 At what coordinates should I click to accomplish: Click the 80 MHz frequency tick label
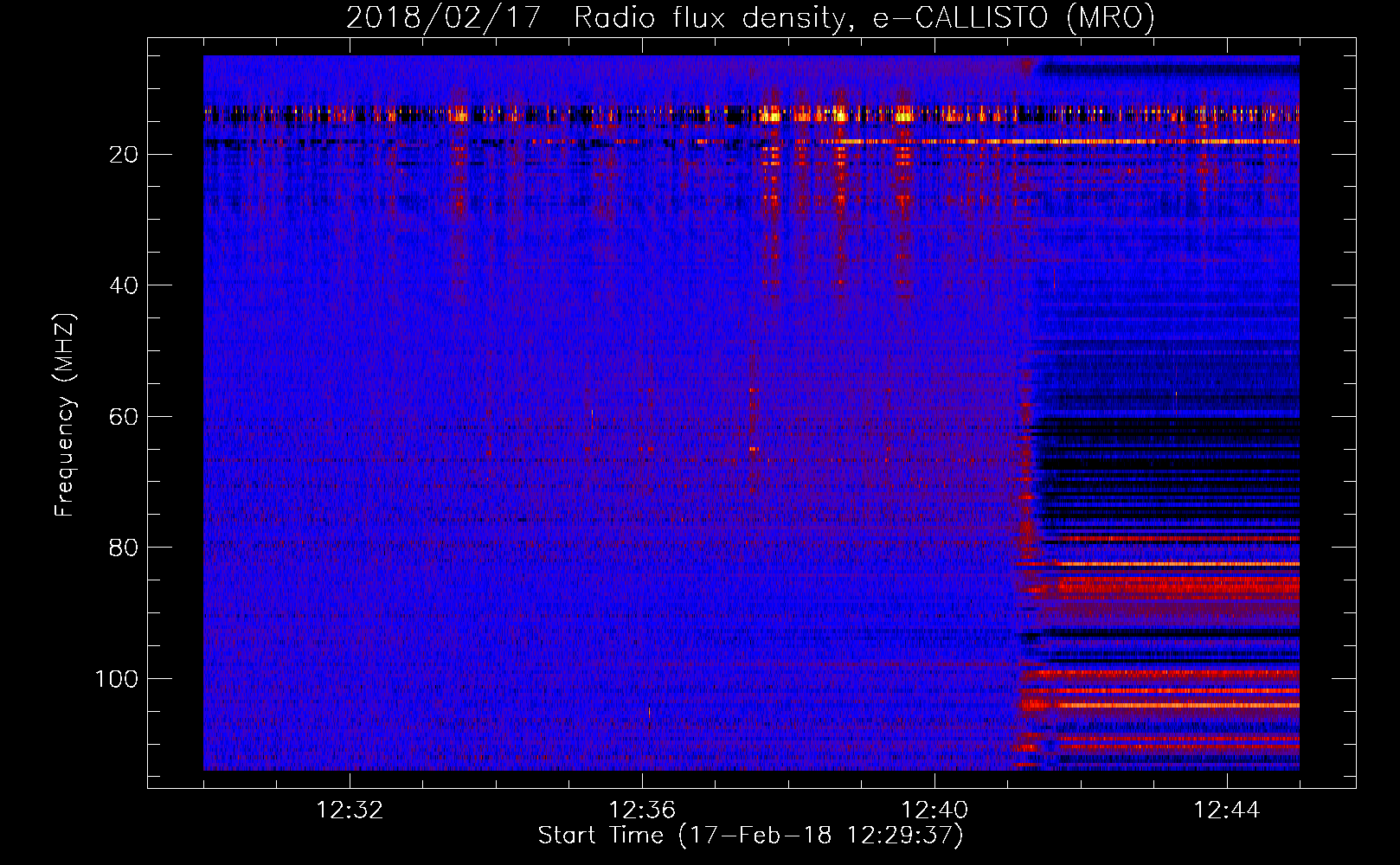click(125, 548)
